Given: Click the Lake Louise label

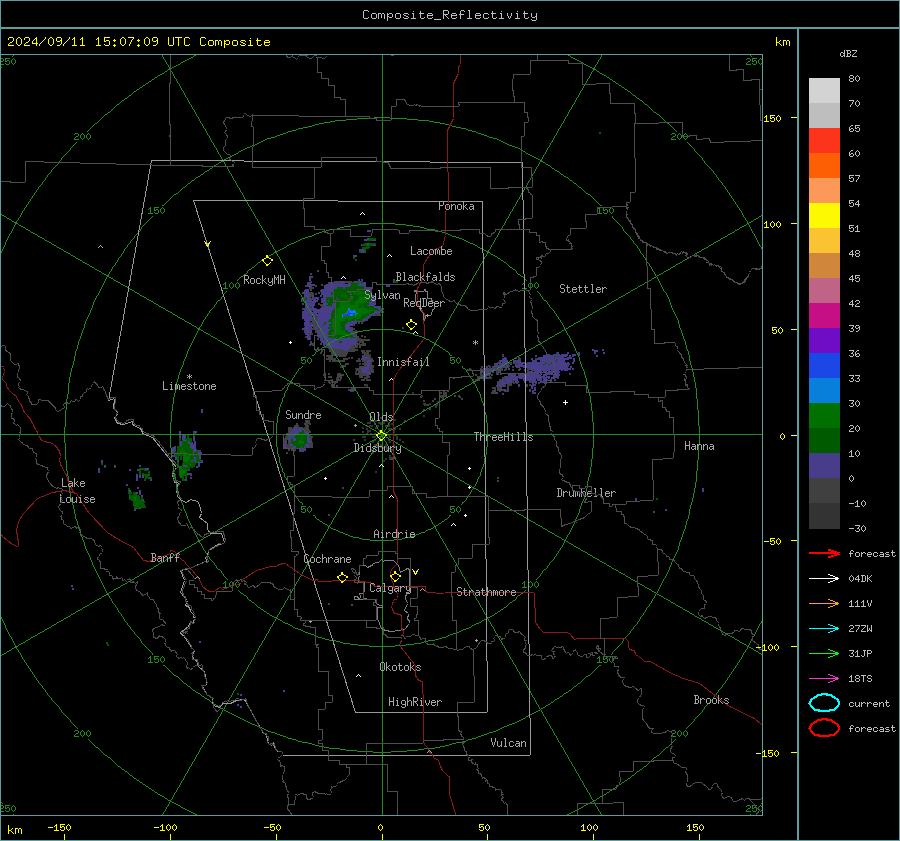Looking at the screenshot, I should pos(77,491).
